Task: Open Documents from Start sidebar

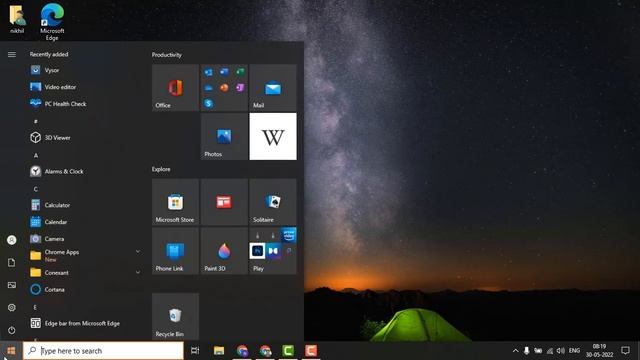Action: pos(11,262)
